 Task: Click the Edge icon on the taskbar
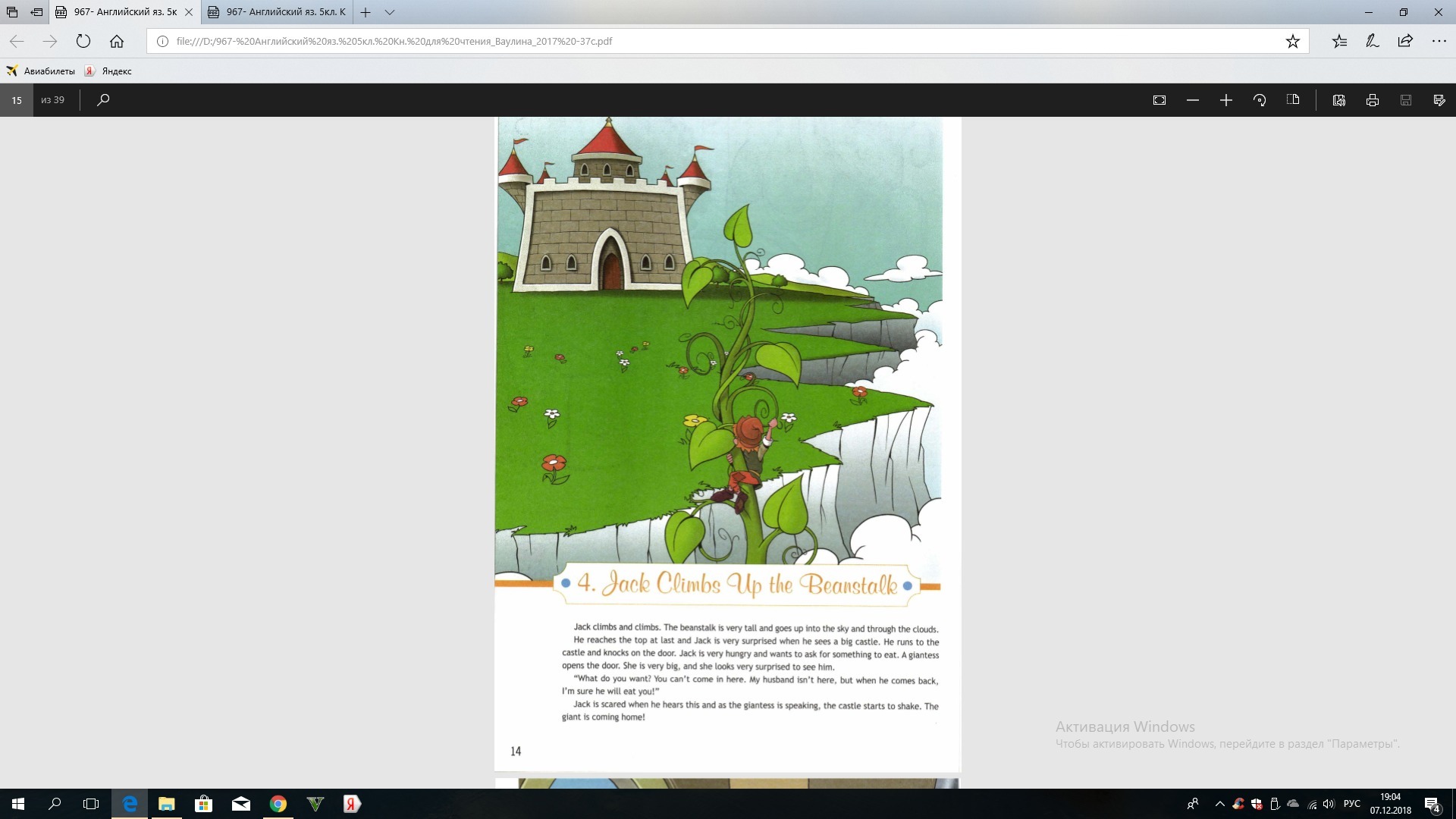(130, 804)
